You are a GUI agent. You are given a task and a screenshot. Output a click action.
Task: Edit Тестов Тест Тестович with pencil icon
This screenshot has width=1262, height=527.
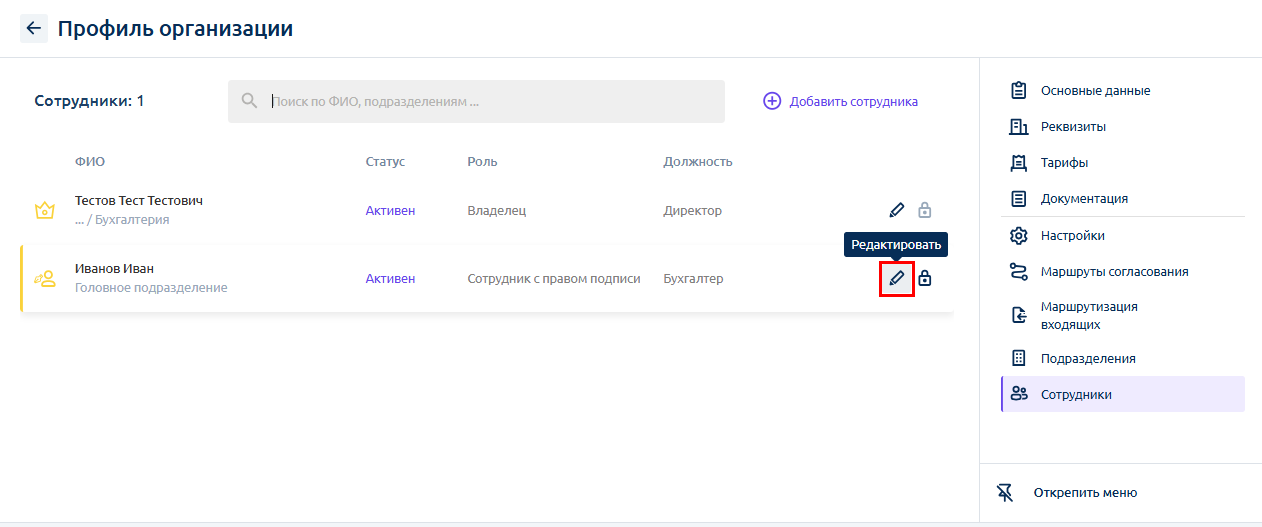[897, 210]
